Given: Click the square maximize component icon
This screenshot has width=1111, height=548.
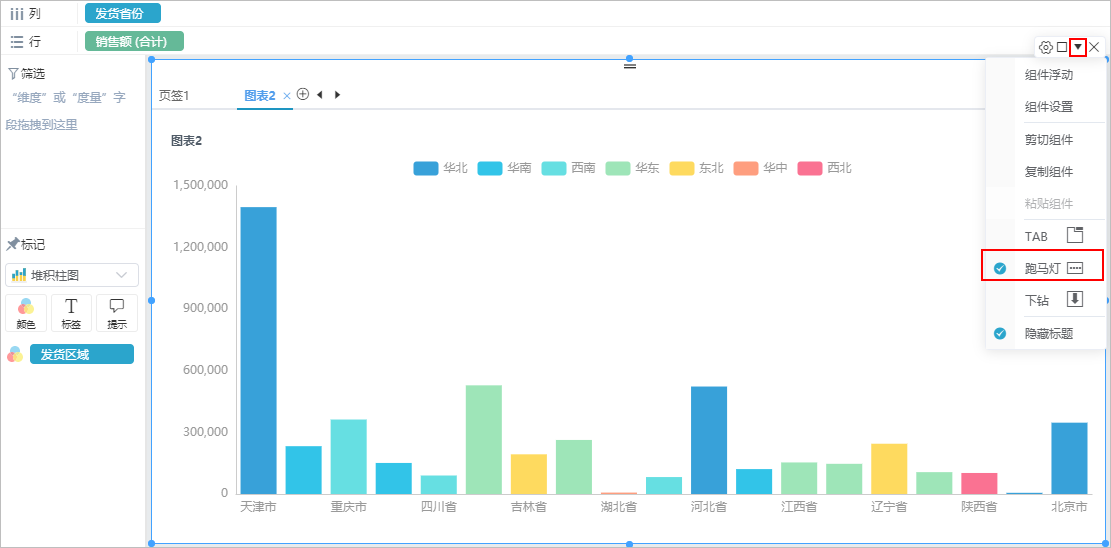Looking at the screenshot, I should point(1061,47).
